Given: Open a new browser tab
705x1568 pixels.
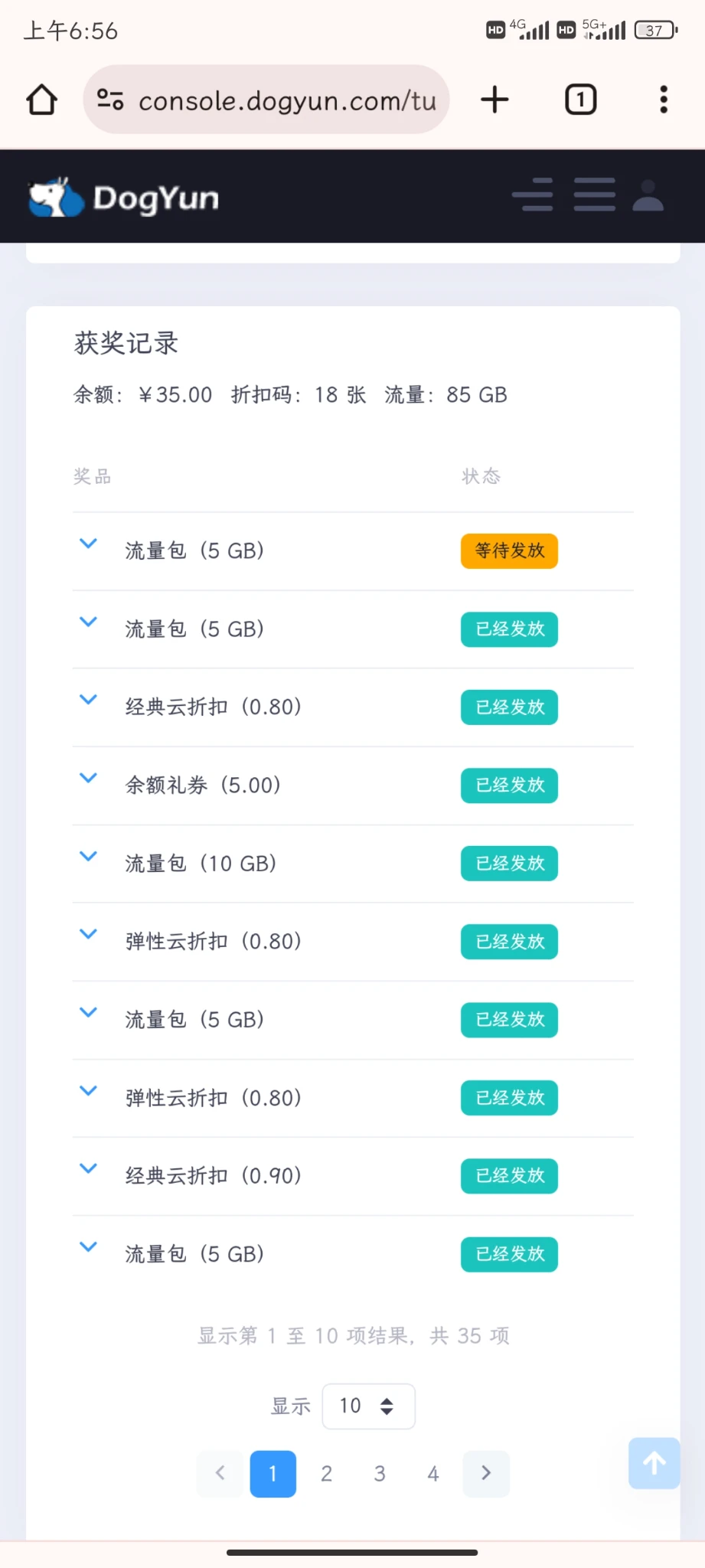Looking at the screenshot, I should pyautogui.click(x=494, y=100).
